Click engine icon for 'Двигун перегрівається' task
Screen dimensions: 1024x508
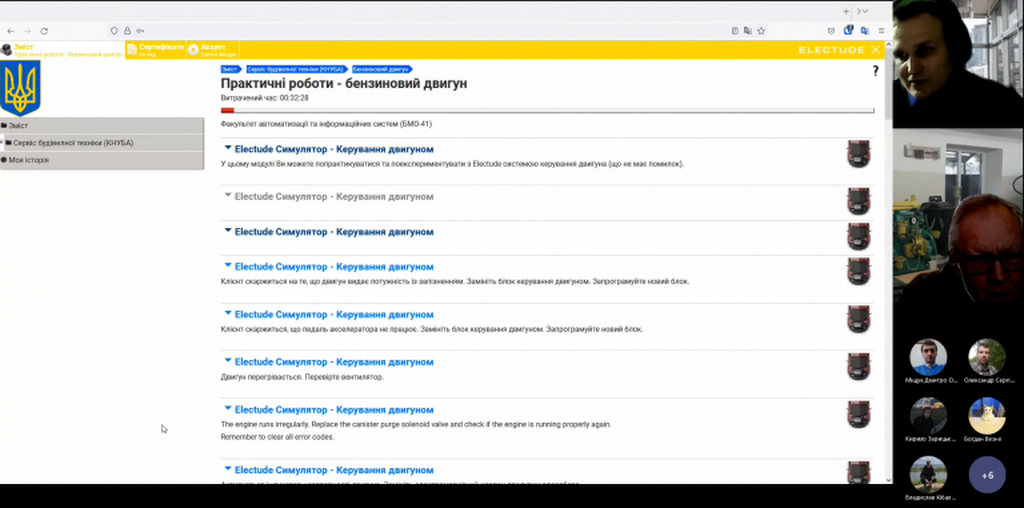pyautogui.click(x=859, y=367)
